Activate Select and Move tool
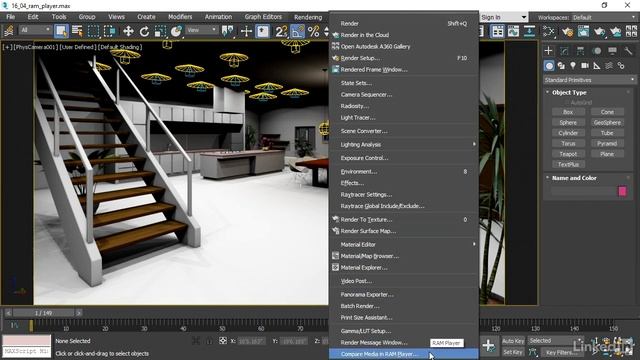640x360 pixels. (128, 31)
